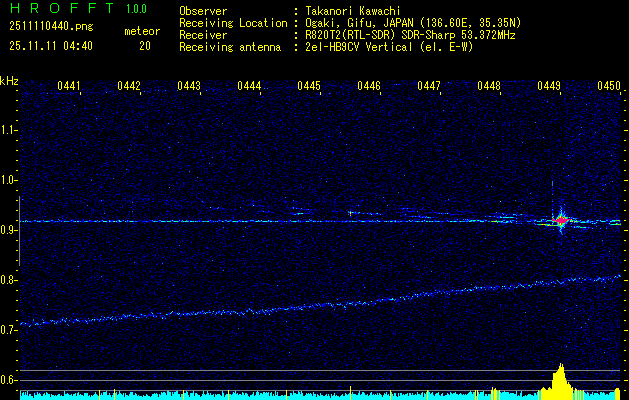Click the meteor count value 20

(145, 46)
